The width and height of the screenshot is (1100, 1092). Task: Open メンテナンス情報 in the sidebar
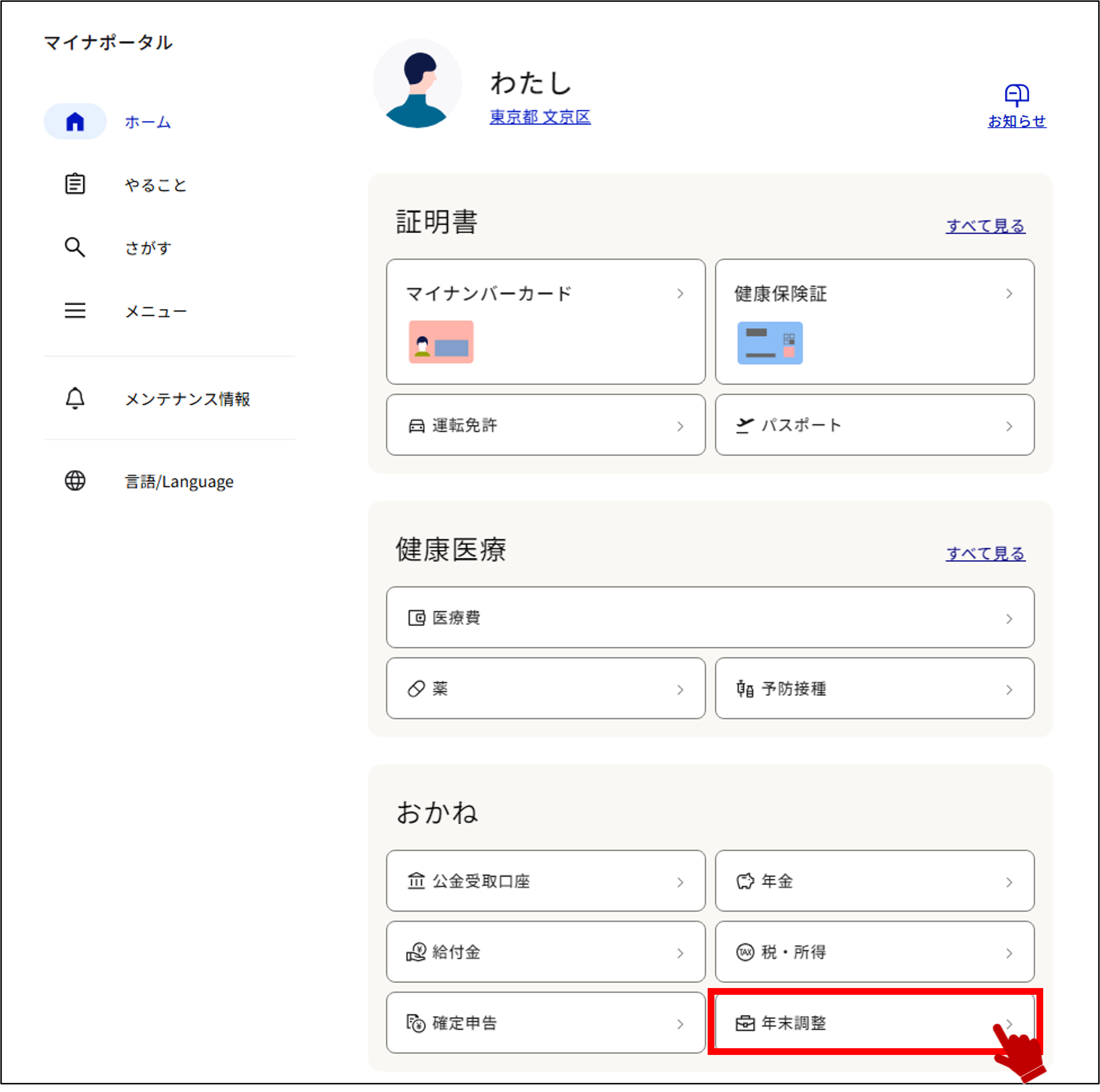[188, 399]
